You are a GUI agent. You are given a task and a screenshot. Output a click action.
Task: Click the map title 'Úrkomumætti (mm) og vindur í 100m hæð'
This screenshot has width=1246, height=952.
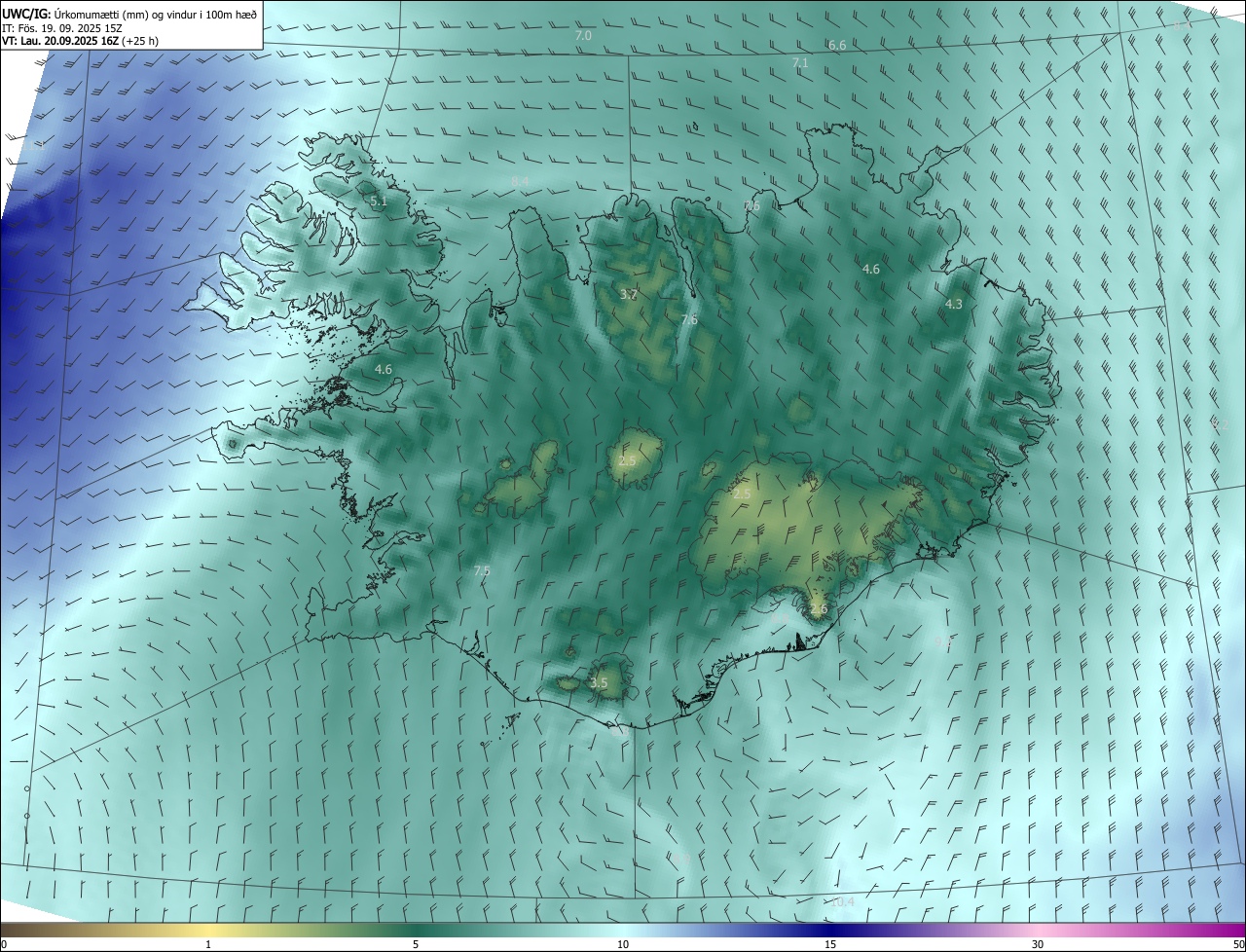(x=154, y=13)
